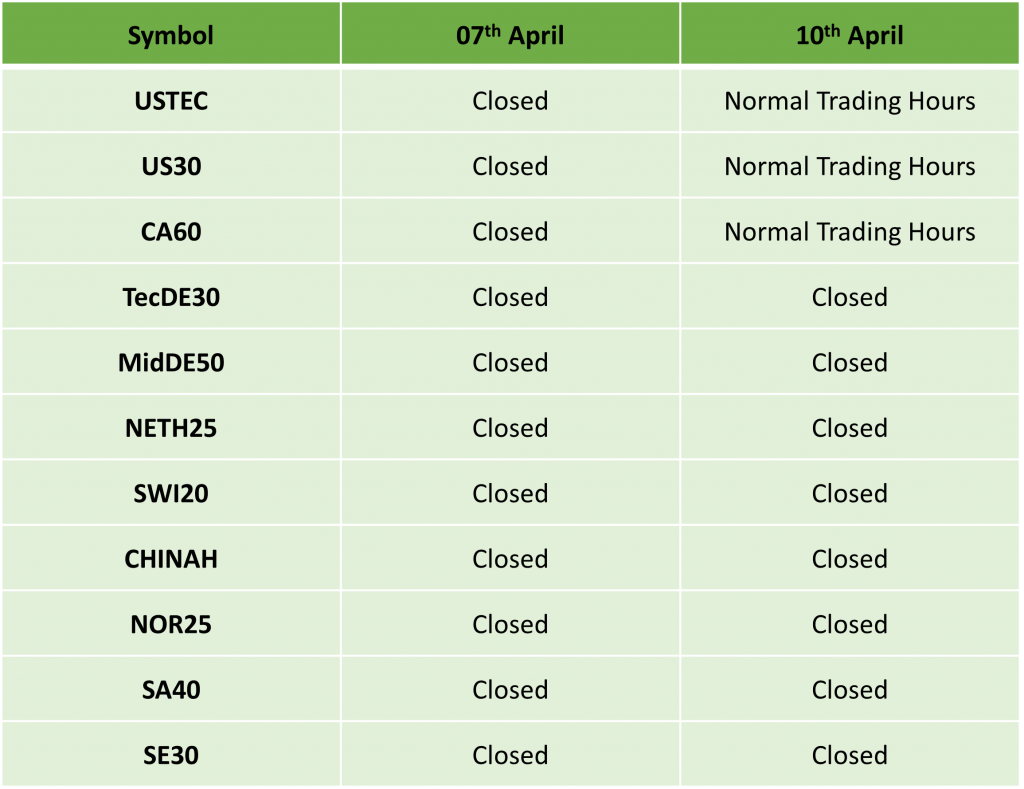This screenshot has height=789, width=1024.
Task: Select the SA40 symbol cell
Action: click(170, 689)
